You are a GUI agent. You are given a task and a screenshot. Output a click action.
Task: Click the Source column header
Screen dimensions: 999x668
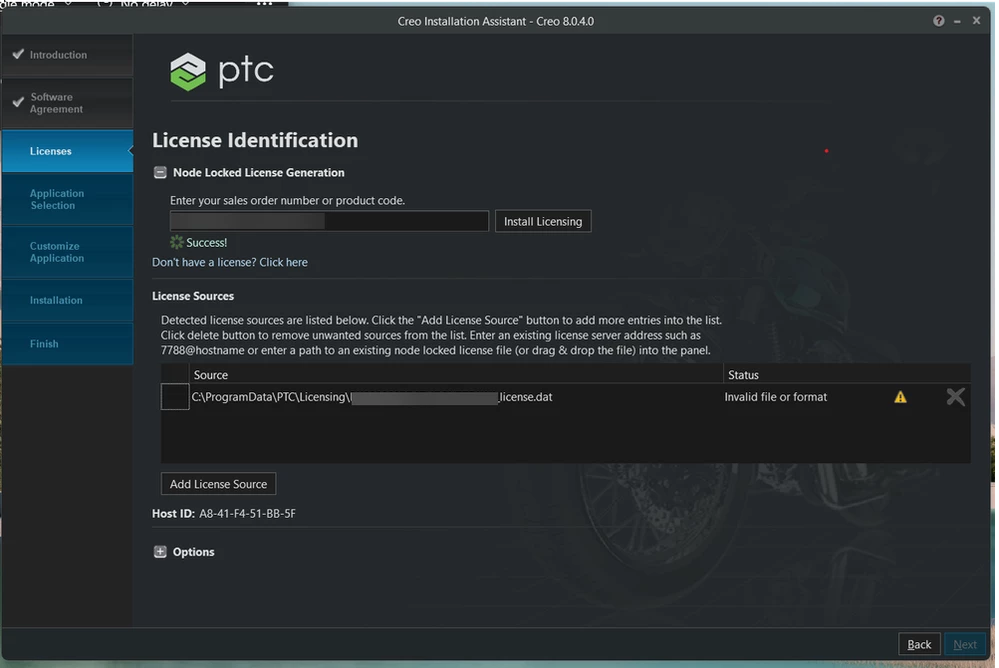[211, 375]
